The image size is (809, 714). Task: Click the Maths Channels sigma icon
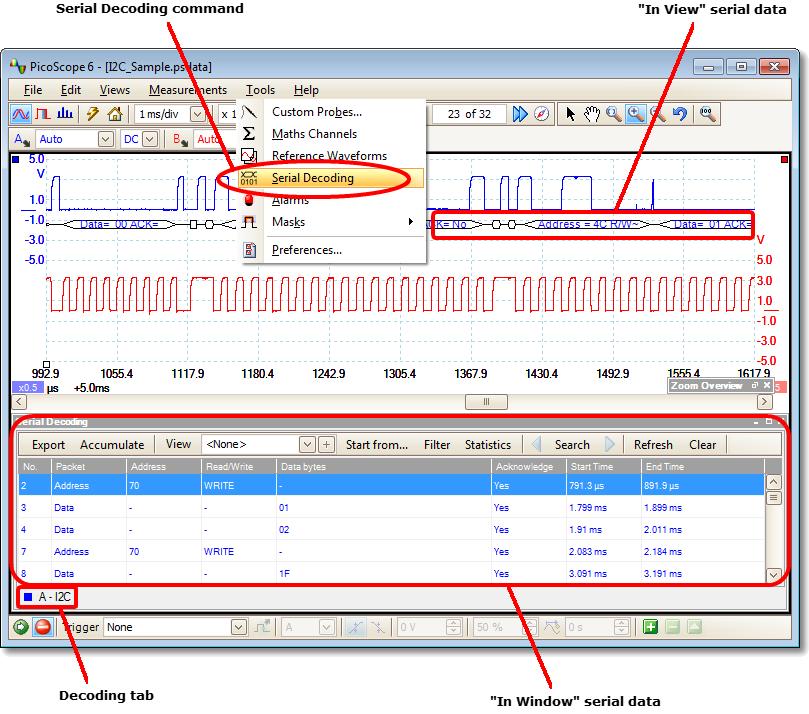pyautogui.click(x=249, y=134)
